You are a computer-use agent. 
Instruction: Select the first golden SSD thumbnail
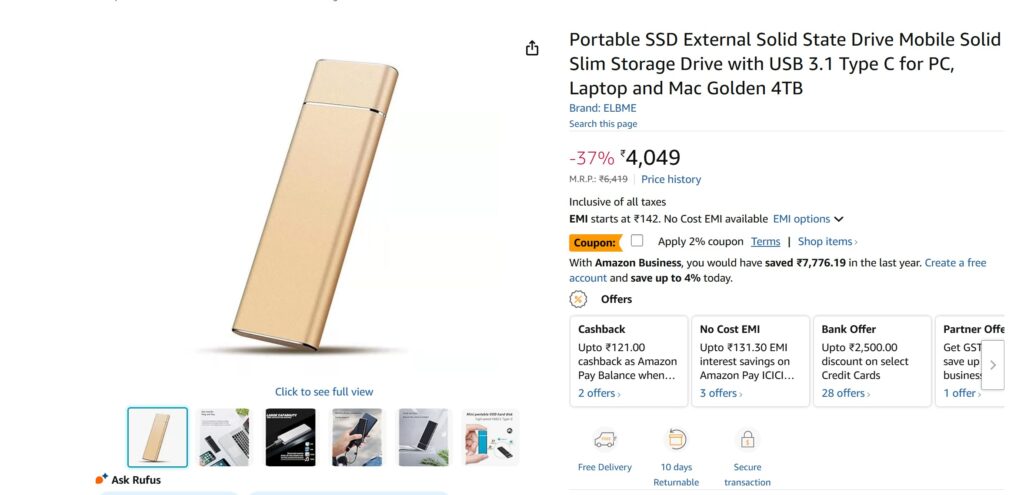[x=157, y=437]
